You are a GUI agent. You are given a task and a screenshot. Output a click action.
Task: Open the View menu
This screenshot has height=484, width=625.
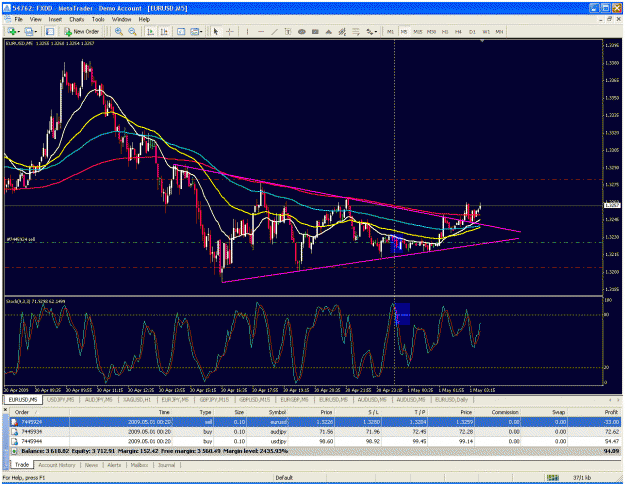pos(36,19)
